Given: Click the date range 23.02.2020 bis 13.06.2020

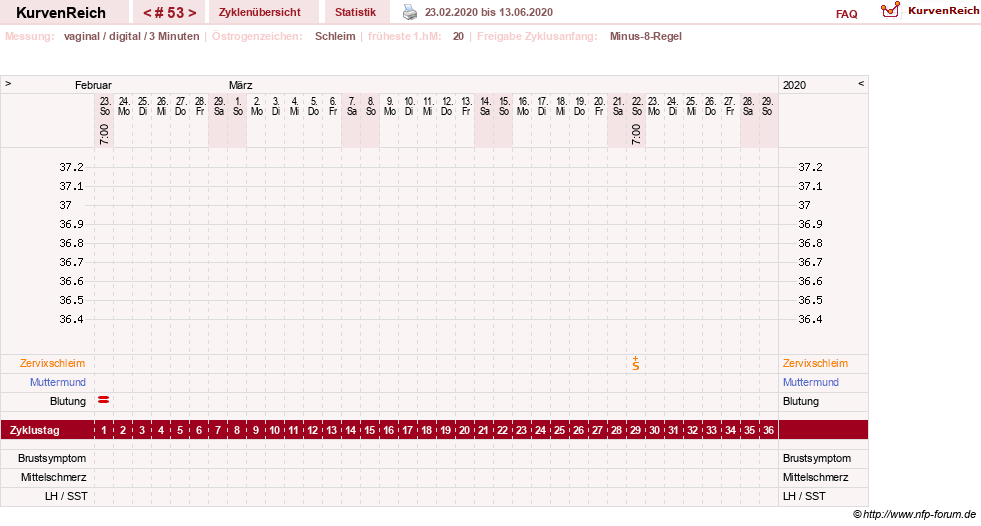Looking at the screenshot, I should coord(489,13).
